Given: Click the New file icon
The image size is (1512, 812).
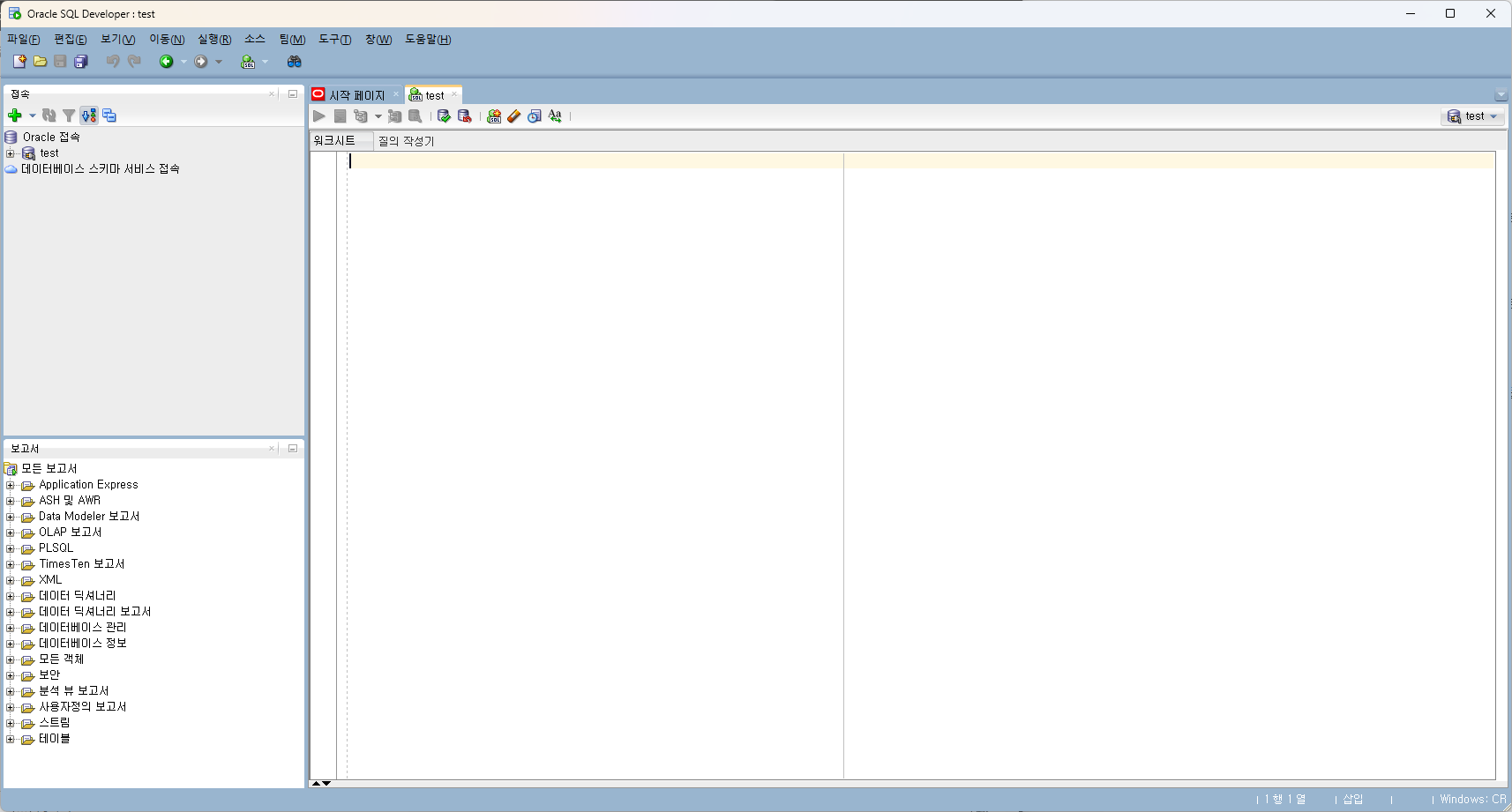Looking at the screenshot, I should 19,62.
